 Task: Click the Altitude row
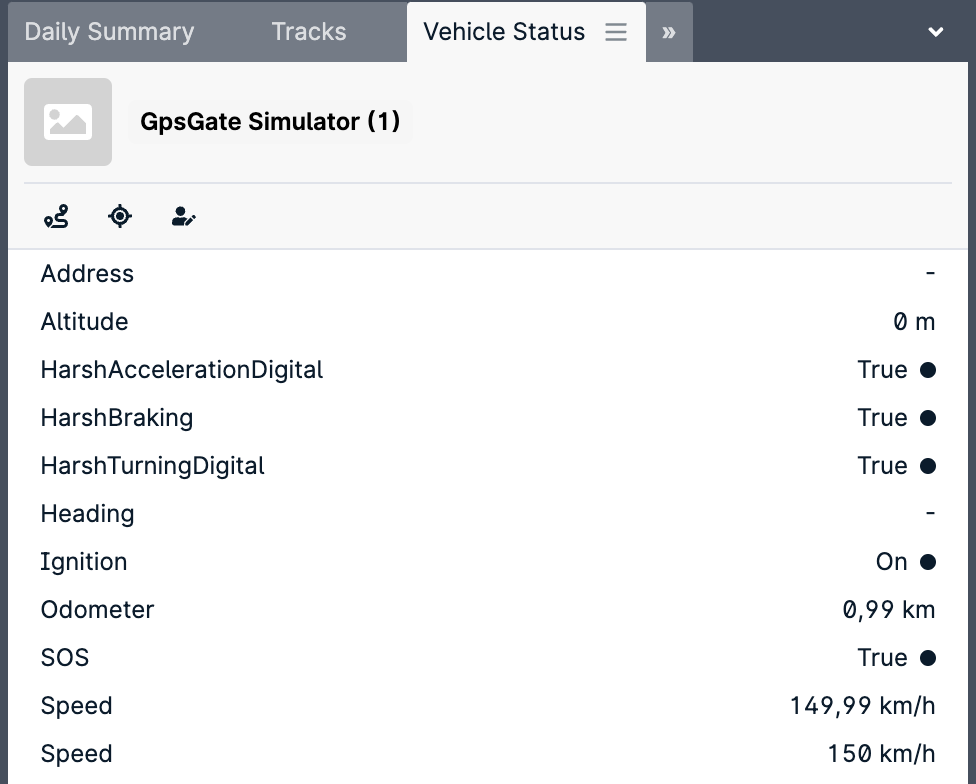[84, 321]
